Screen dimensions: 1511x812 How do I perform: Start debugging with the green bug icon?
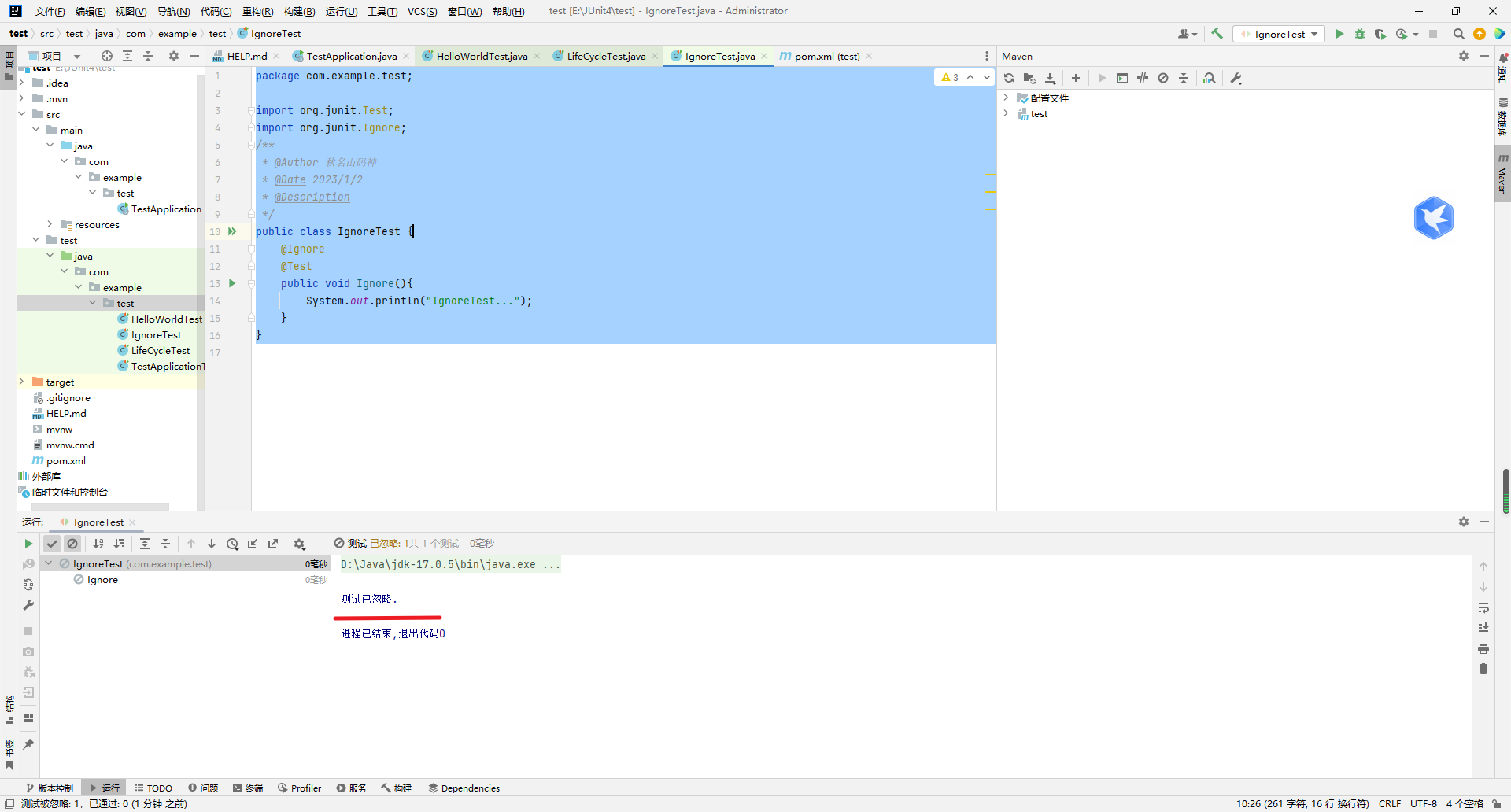(x=1360, y=34)
